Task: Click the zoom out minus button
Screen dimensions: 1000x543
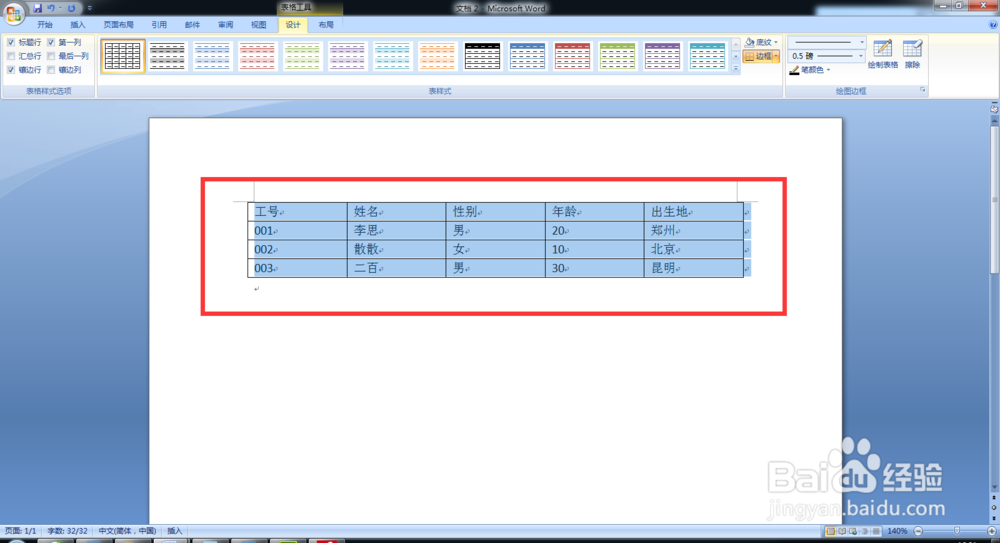Action: pos(918,531)
